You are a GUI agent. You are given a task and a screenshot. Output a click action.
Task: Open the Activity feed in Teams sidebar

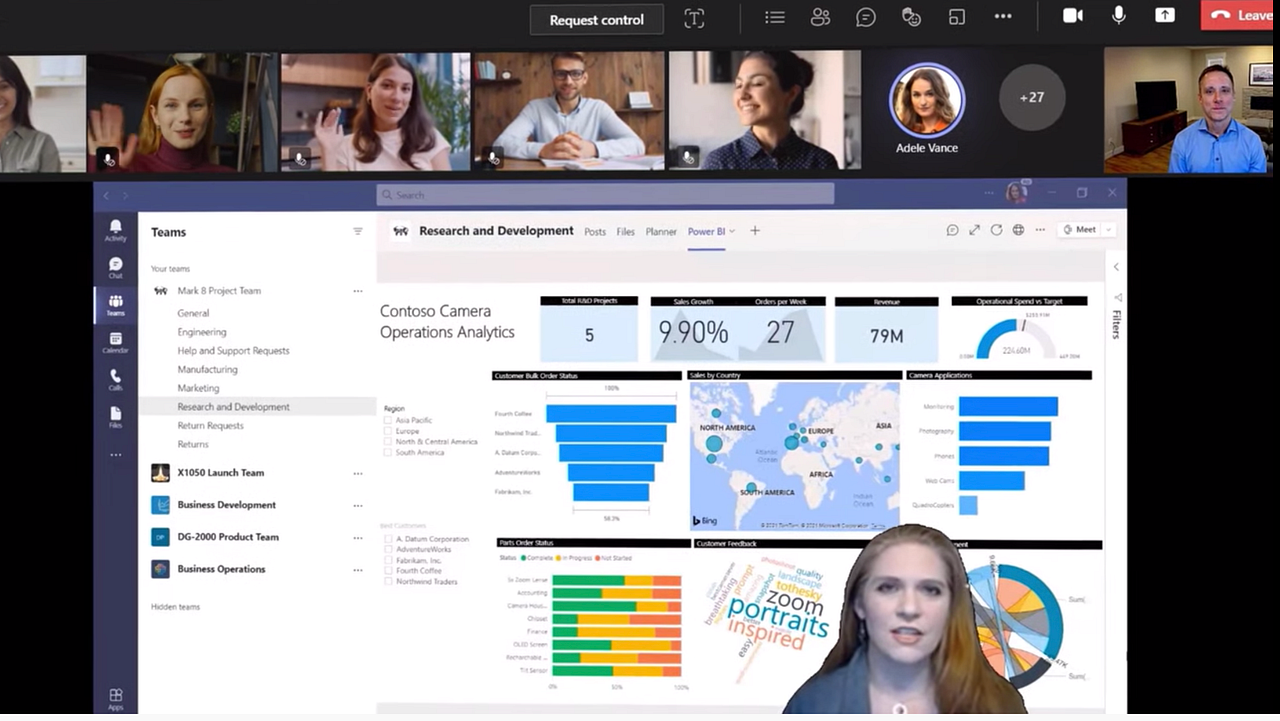click(x=115, y=228)
